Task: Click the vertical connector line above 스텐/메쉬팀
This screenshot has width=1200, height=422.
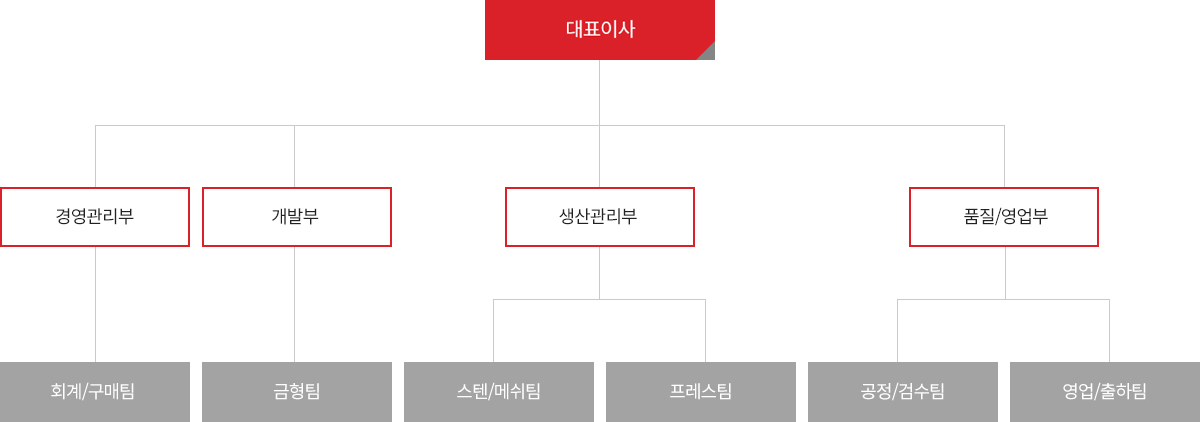Action: pos(493,331)
